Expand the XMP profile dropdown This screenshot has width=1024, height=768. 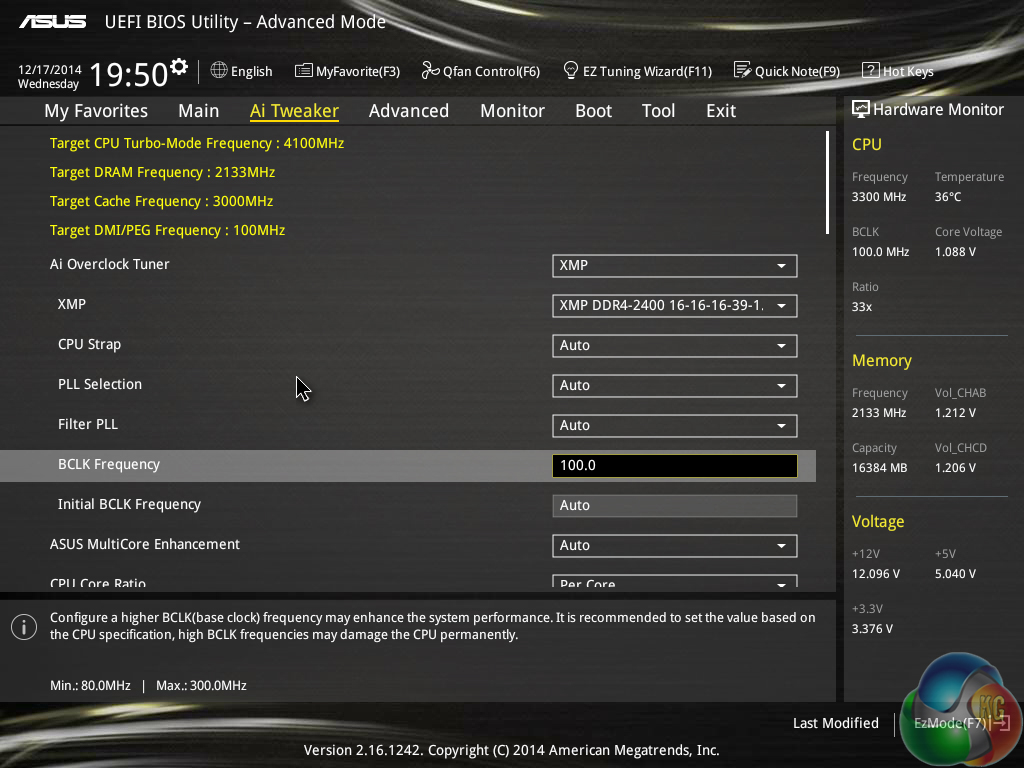point(675,306)
